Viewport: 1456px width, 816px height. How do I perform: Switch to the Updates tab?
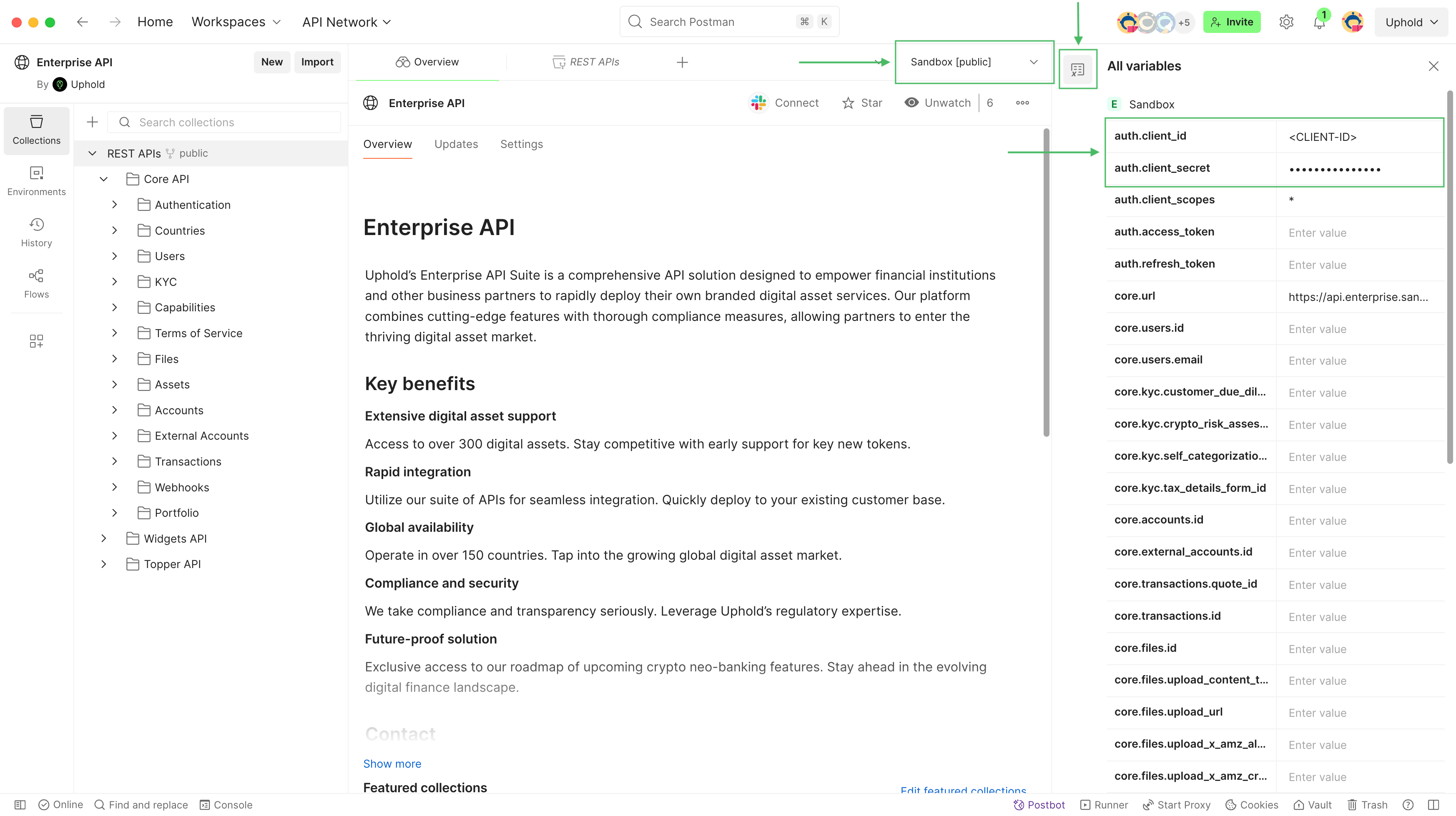point(456,144)
